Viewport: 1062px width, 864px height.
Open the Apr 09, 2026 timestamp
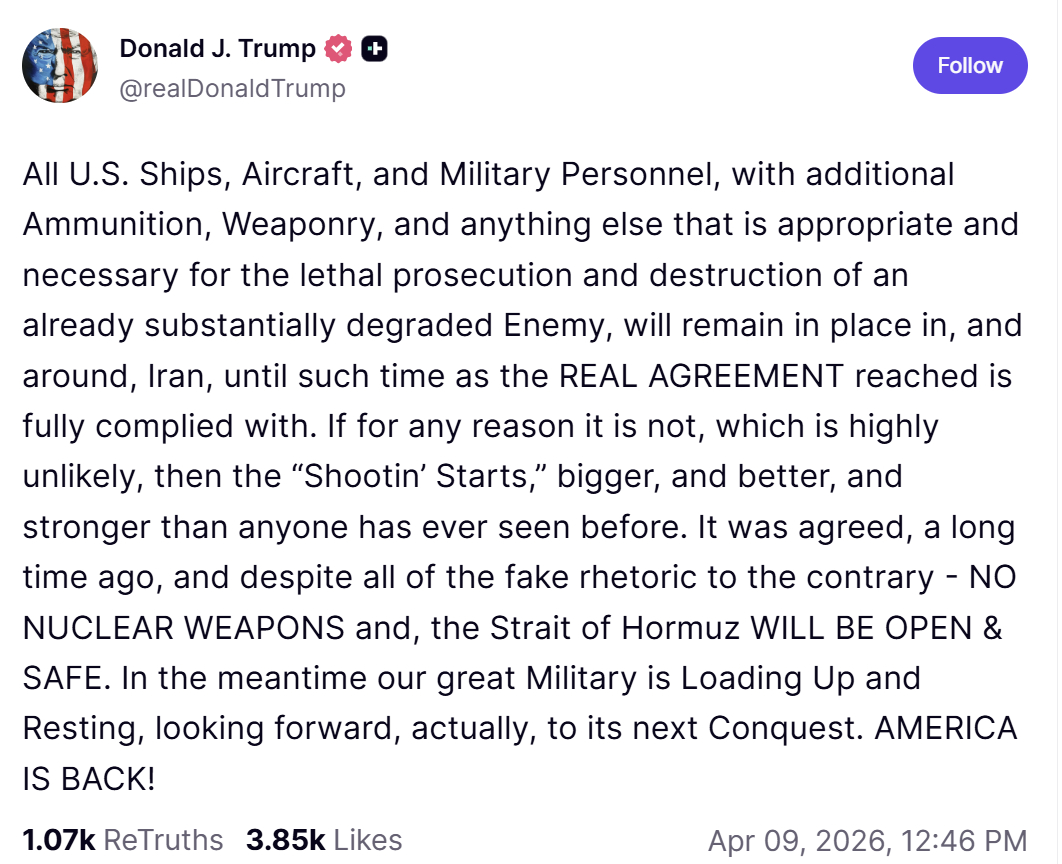tap(867, 841)
